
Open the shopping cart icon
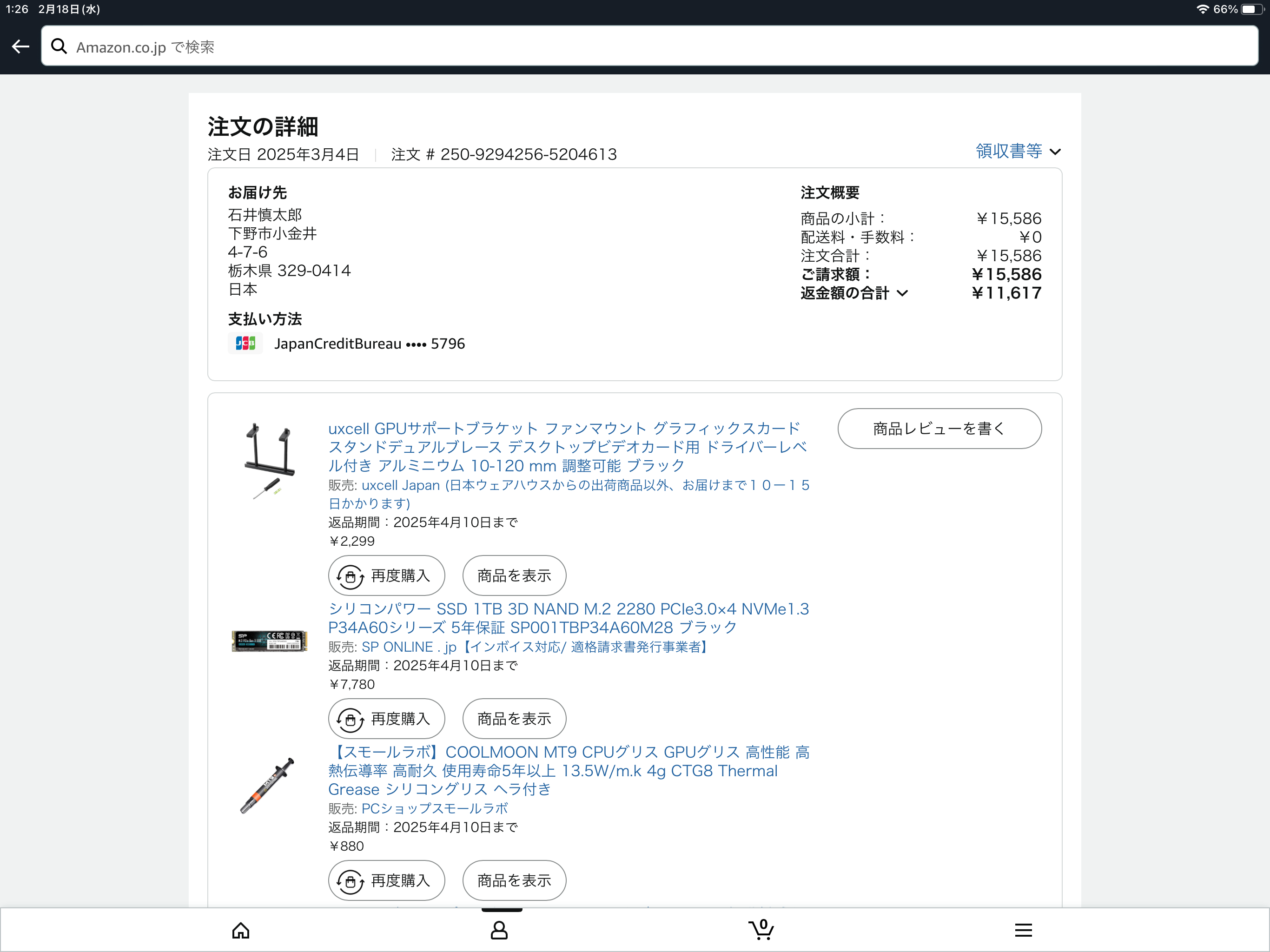761,929
